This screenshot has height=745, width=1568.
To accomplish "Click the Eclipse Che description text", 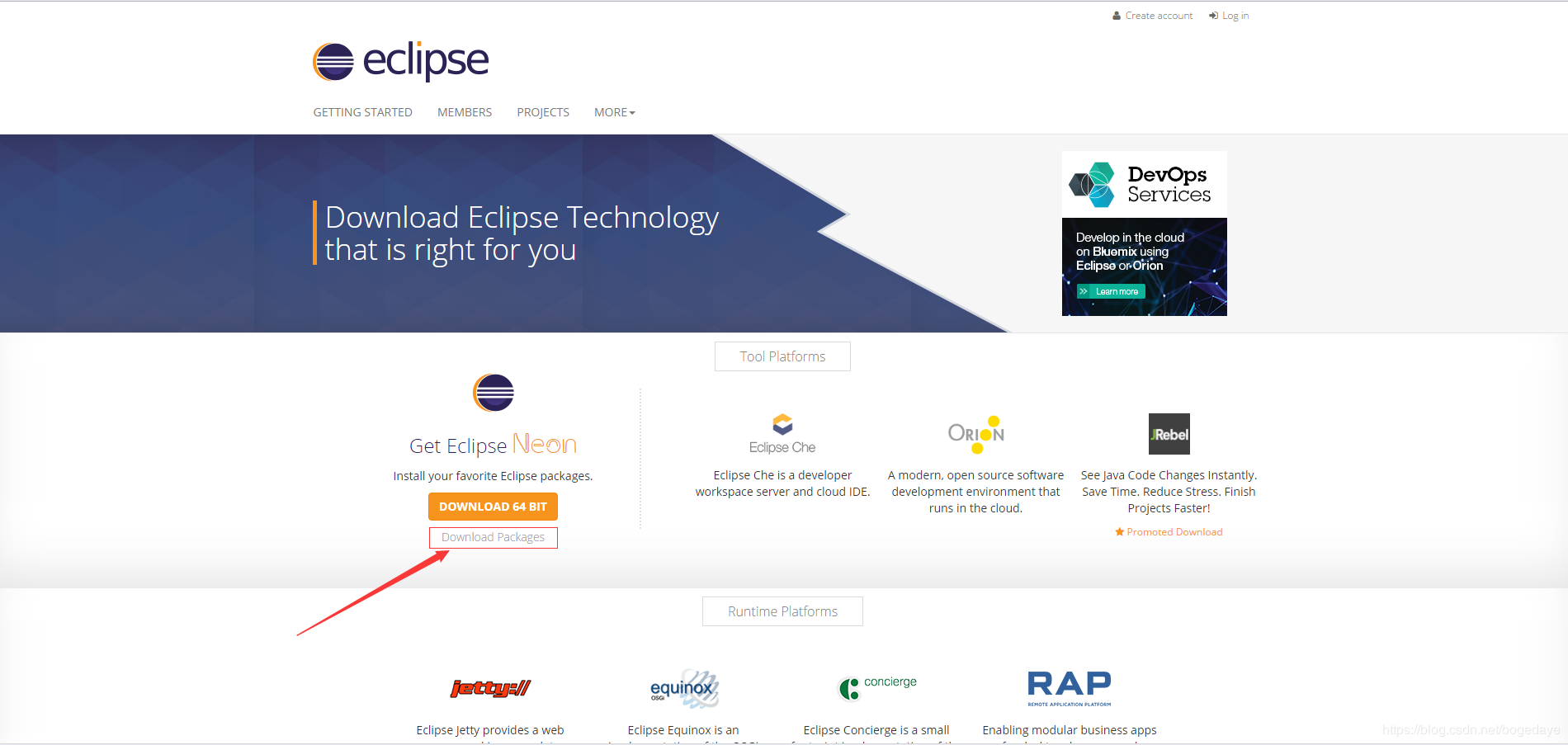I will (782, 483).
